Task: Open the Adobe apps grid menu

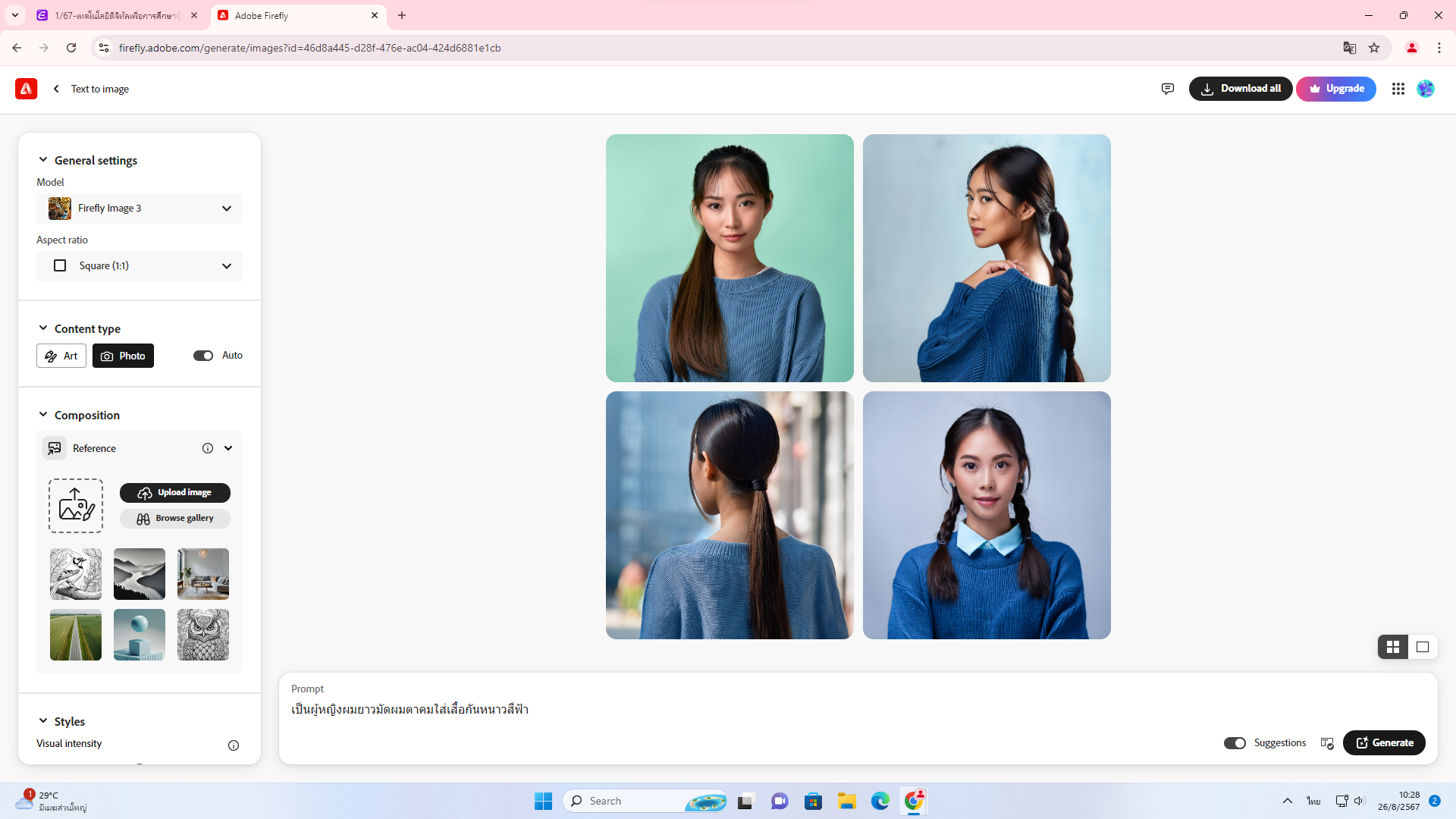Action: point(1398,89)
